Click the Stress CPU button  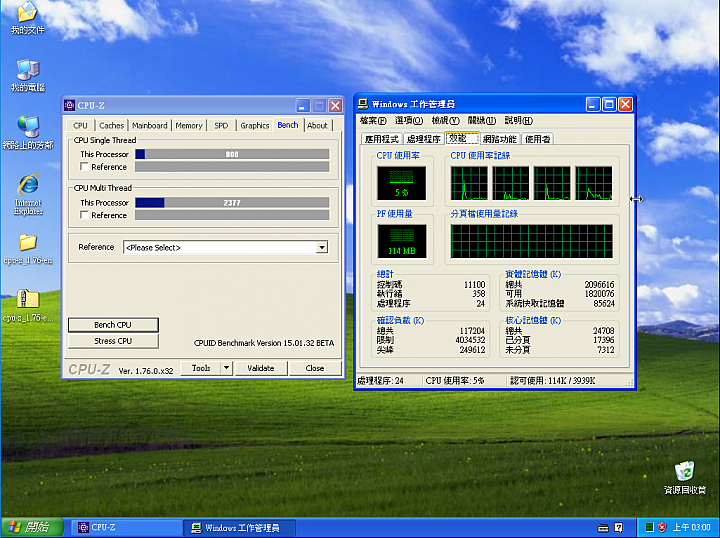coord(113,341)
